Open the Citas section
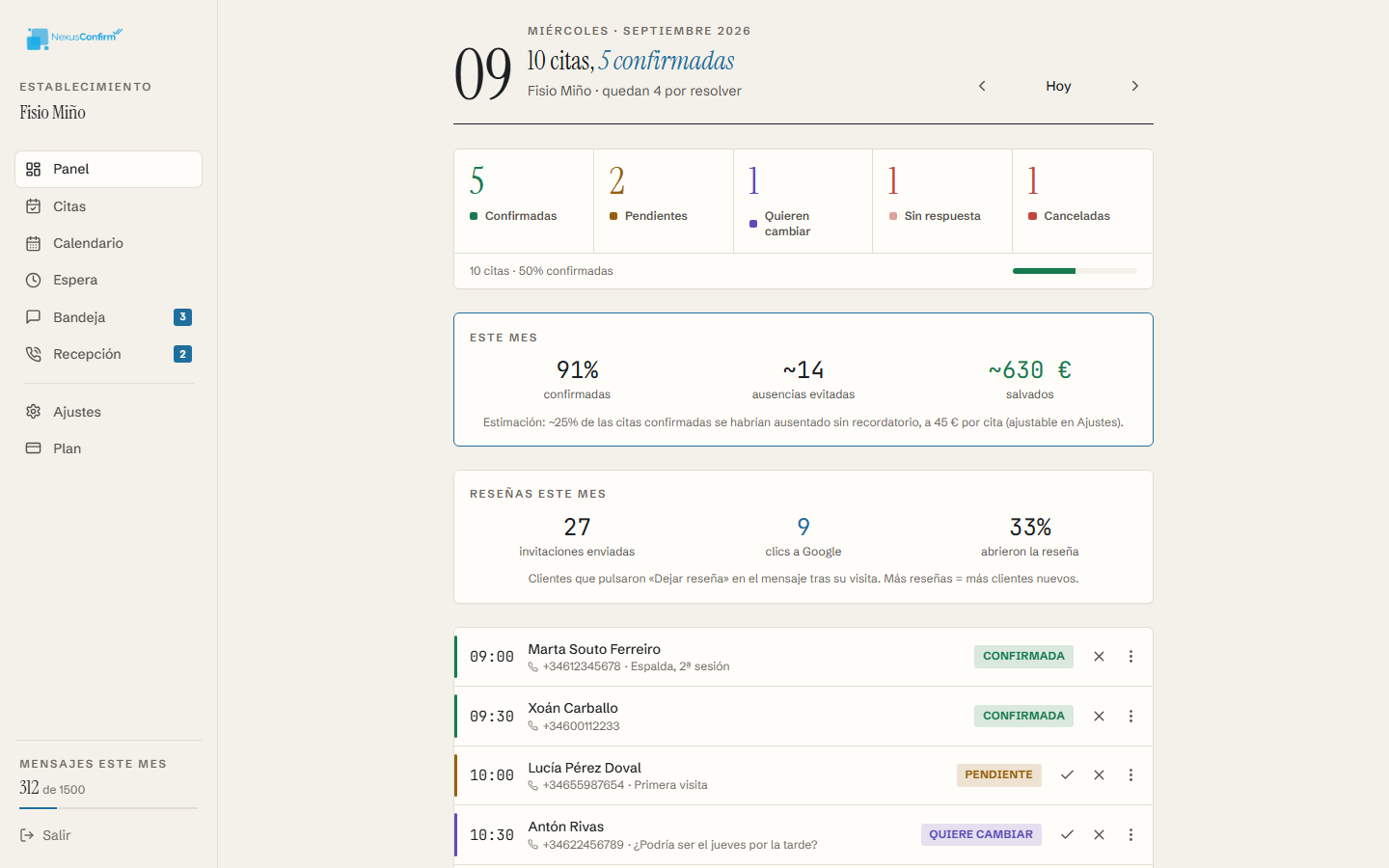This screenshot has height=868, width=1389. (108, 206)
